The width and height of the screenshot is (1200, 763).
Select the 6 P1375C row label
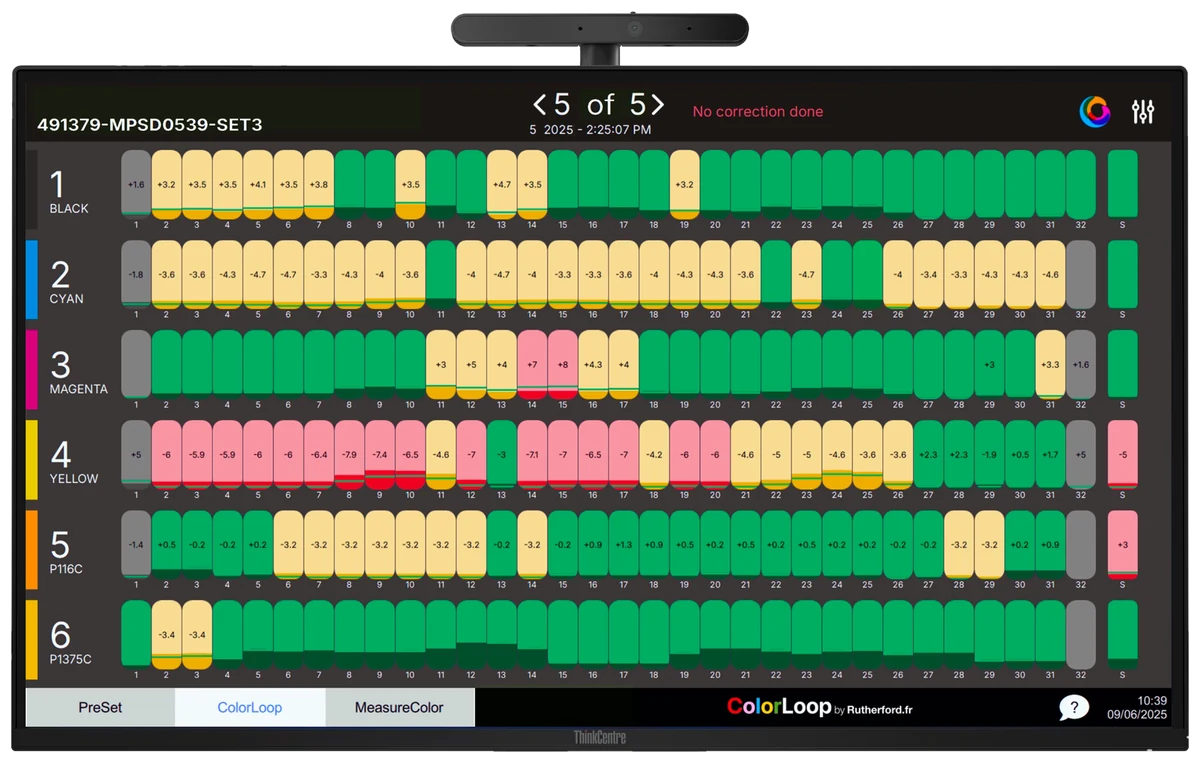[x=71, y=642]
